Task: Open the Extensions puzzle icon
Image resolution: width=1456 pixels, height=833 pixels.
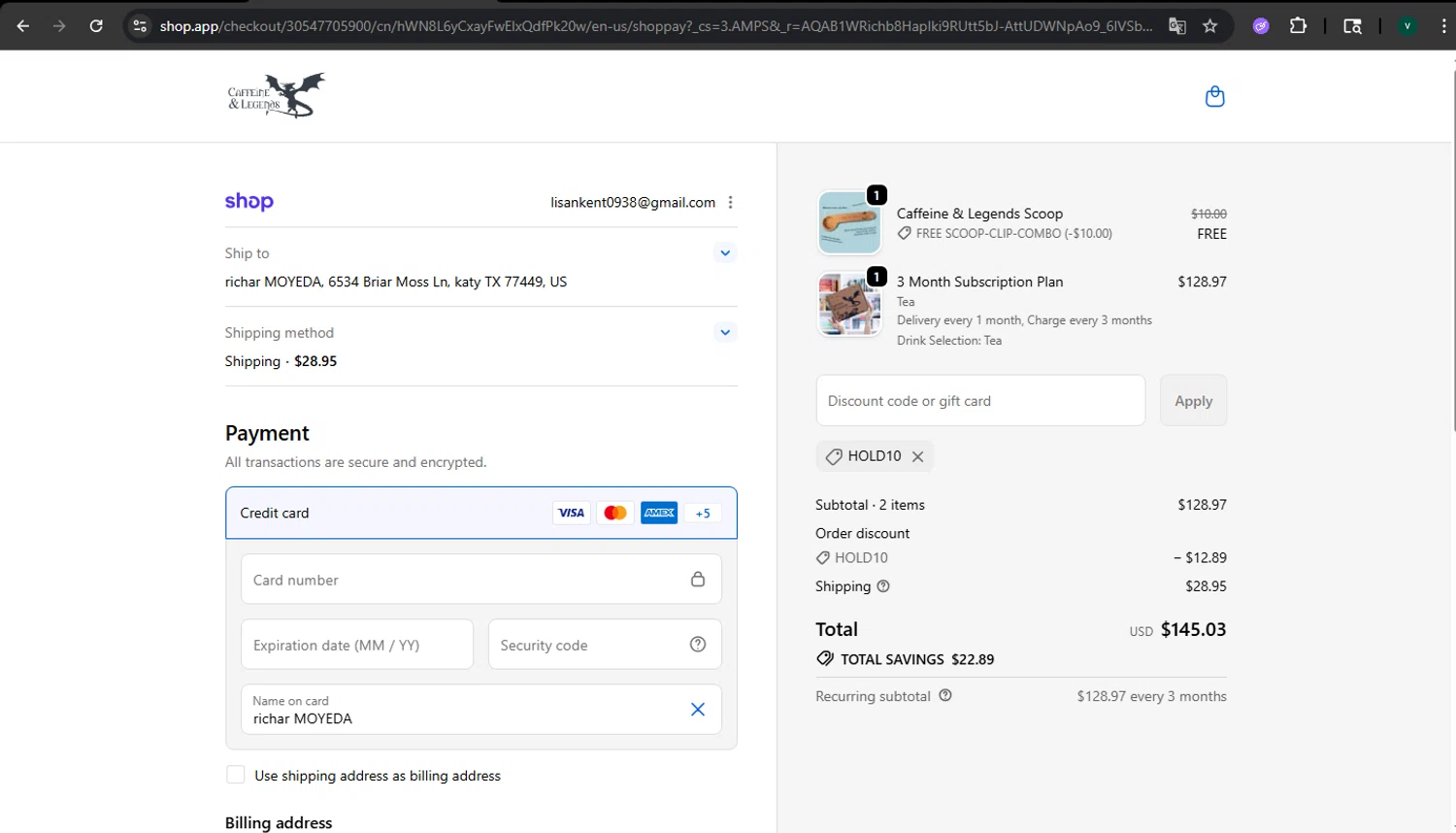Action: (x=1298, y=26)
